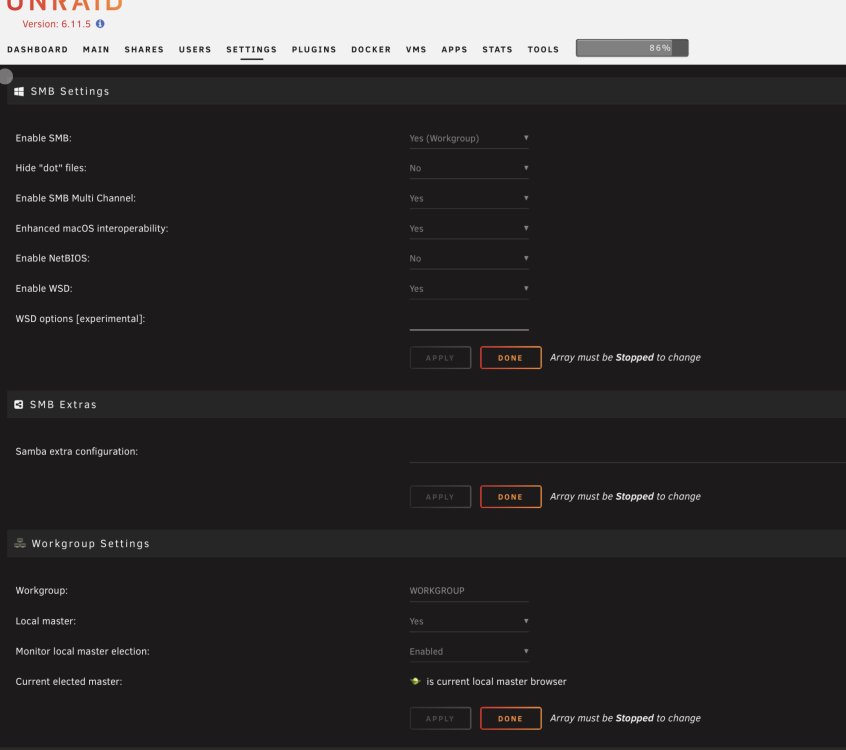This screenshot has width=846, height=750.
Task: Switch to the Shares tab
Action: click(144, 49)
